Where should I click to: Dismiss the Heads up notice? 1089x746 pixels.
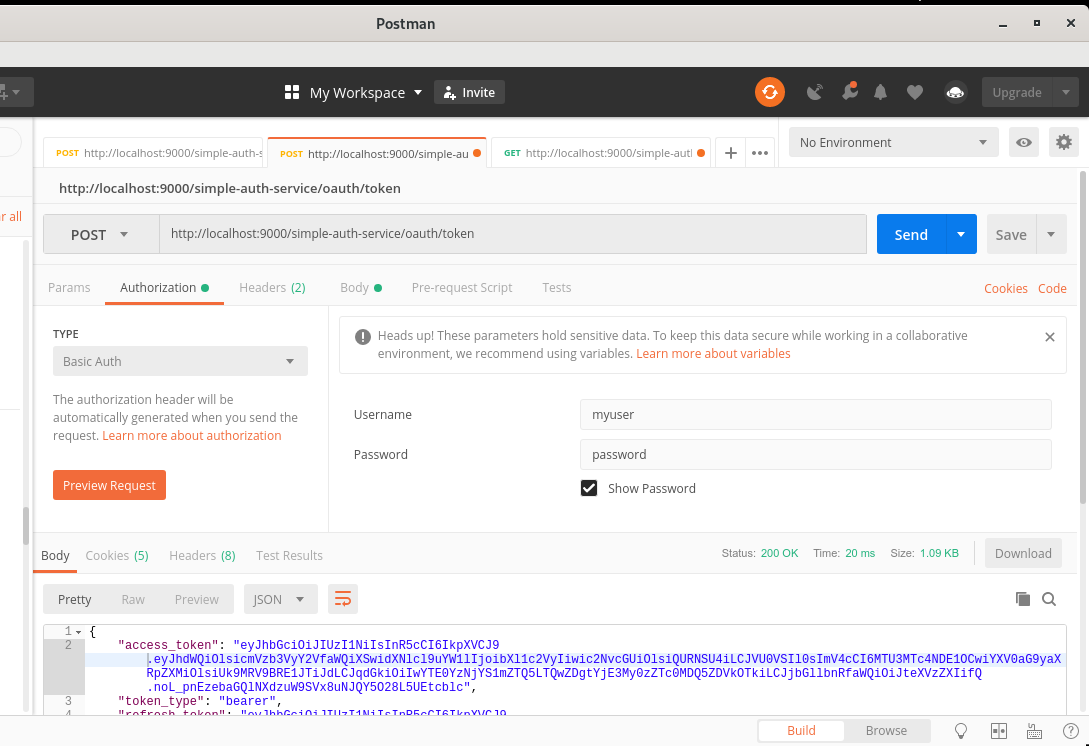tap(1049, 337)
